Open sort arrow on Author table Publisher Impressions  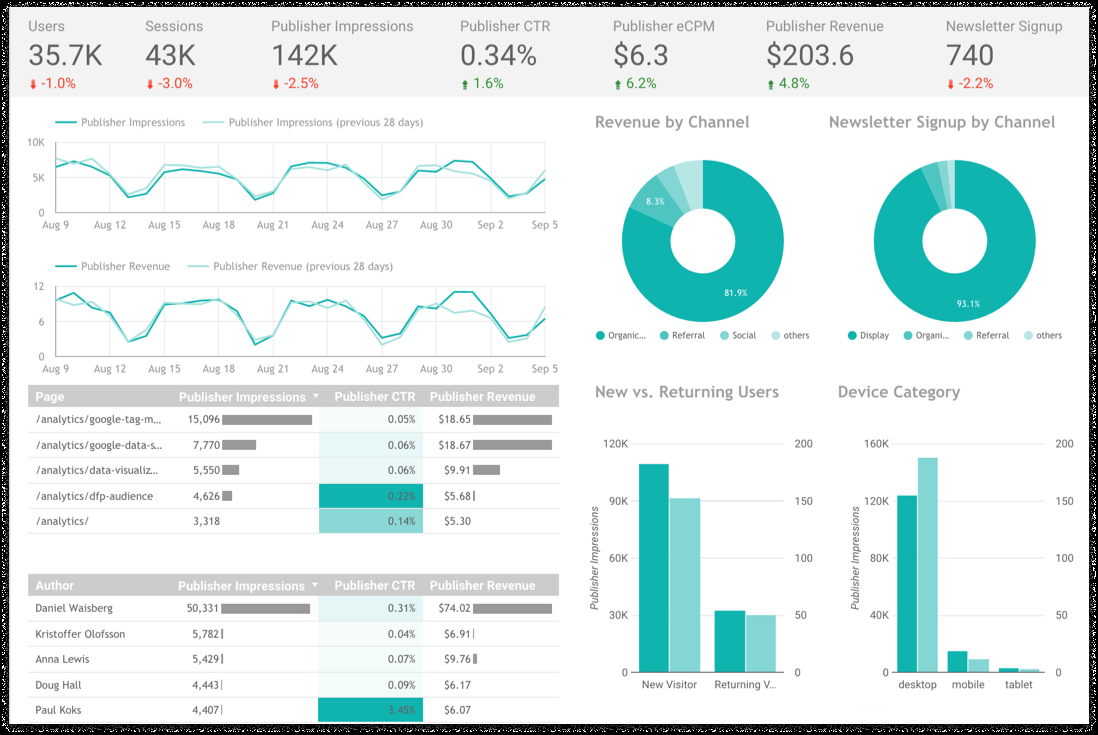[315, 585]
